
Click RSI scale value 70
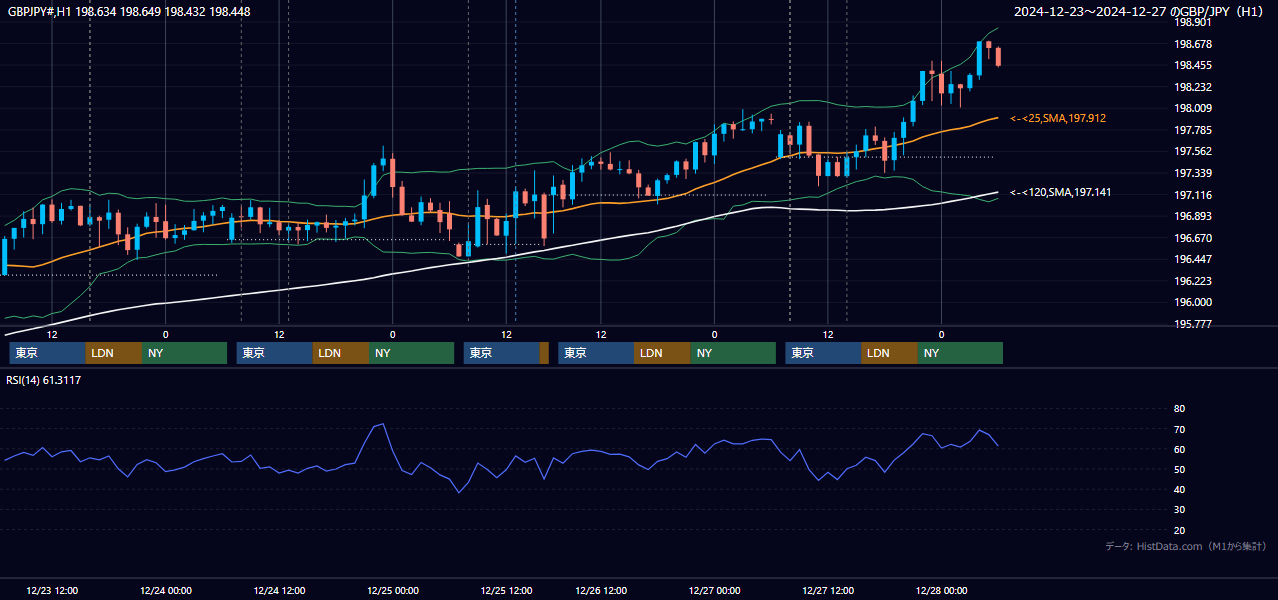(x=1179, y=429)
